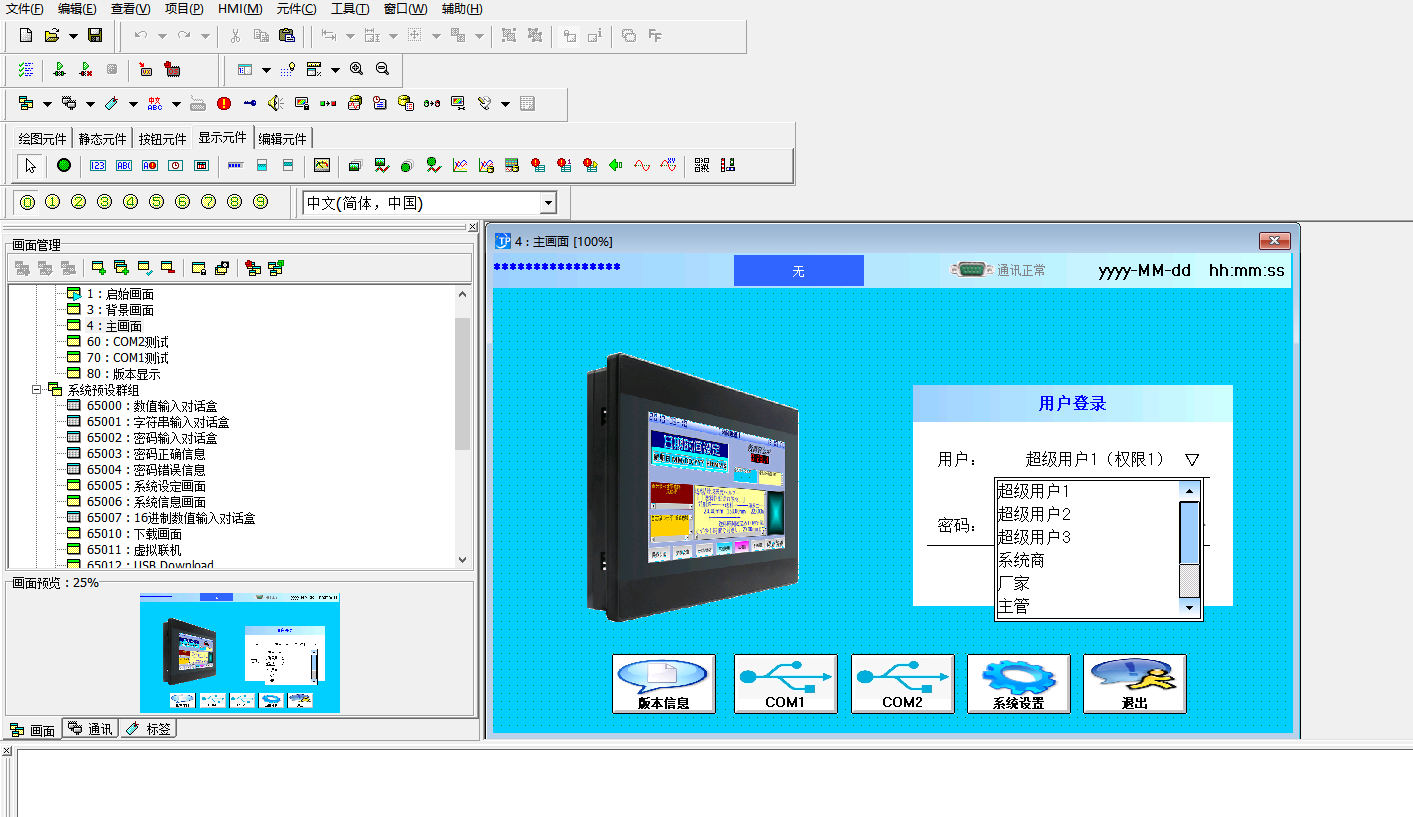Click the Save project floppy disk icon
This screenshot has height=817, width=1413.
coord(95,36)
